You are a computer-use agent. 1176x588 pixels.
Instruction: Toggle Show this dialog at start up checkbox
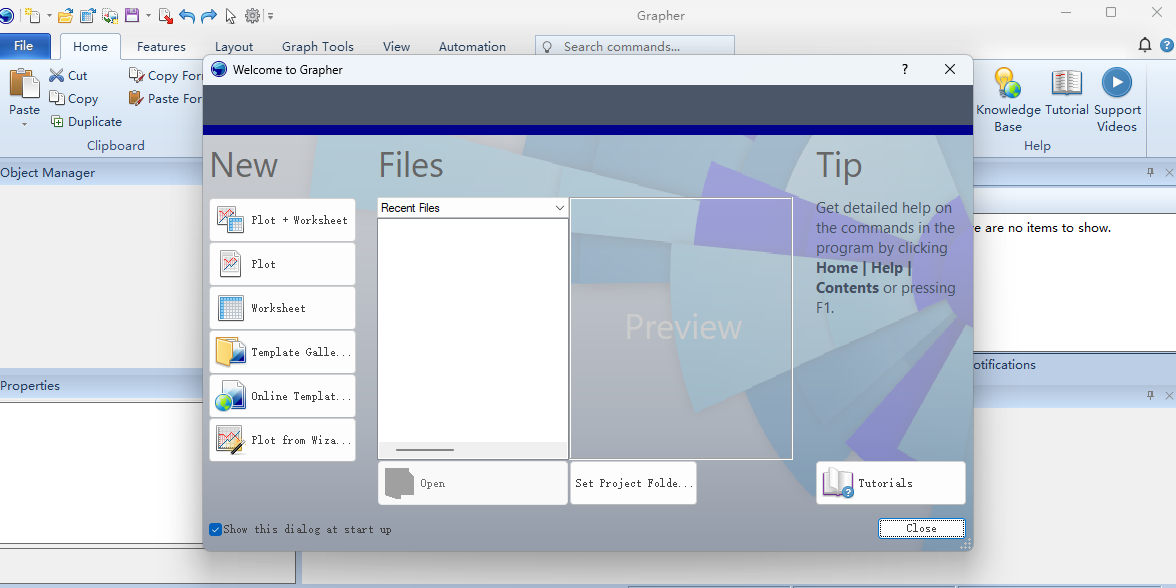click(x=215, y=530)
